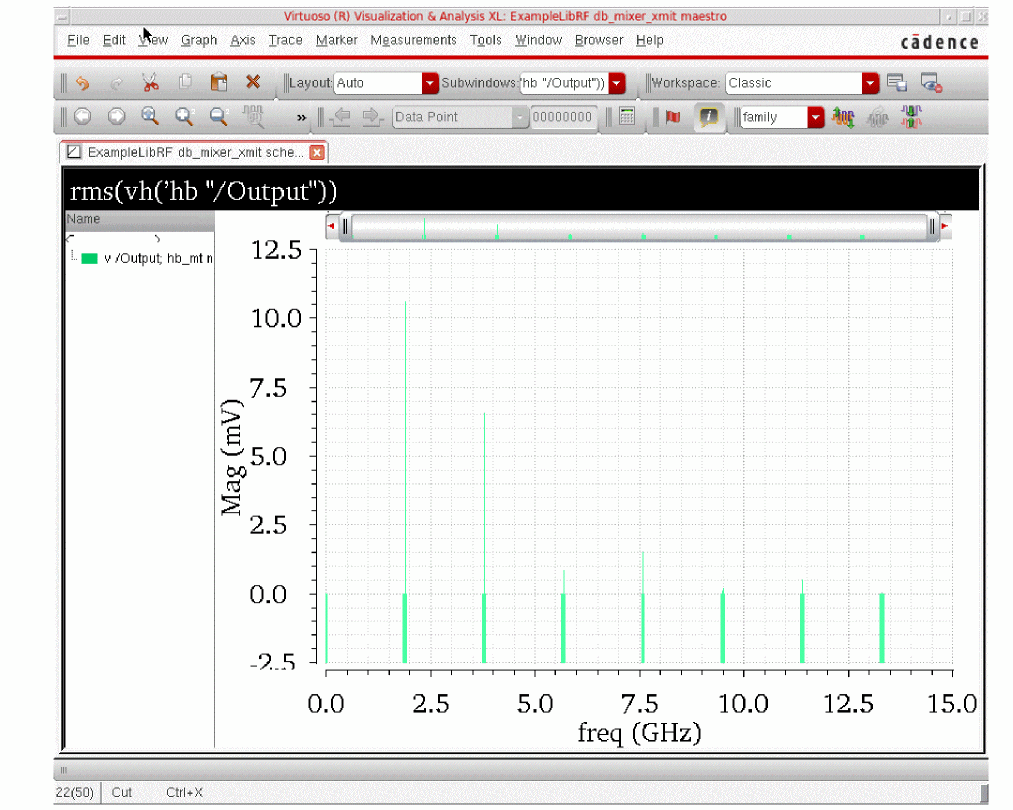This screenshot has height=810, width=1013.
Task: Open the Tools menu
Action: click(x=486, y=40)
